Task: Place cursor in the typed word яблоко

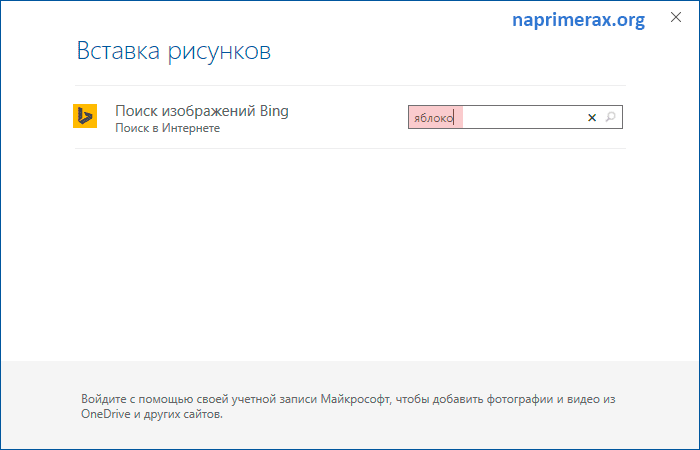Action: (x=433, y=118)
